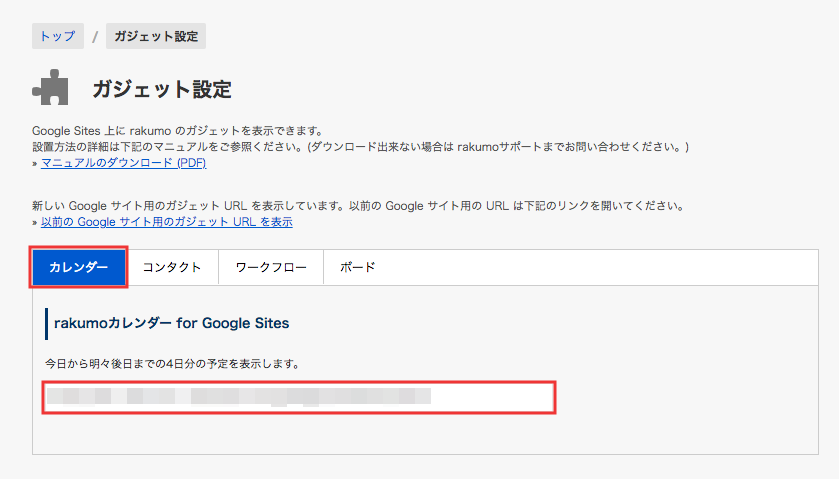
Task: Open 以前の Google サイト用のガジェット URL を表示 link
Action: tap(167, 222)
